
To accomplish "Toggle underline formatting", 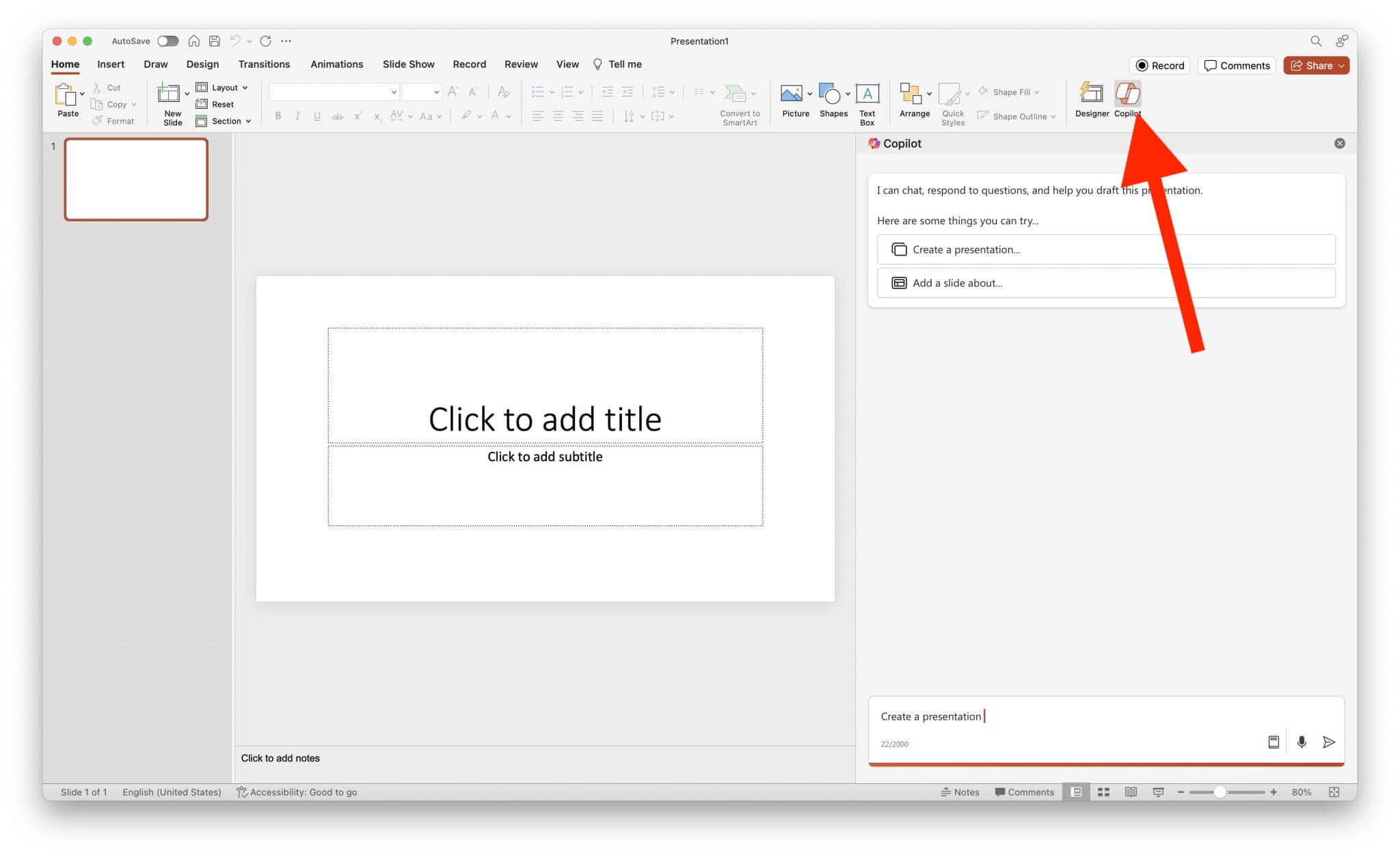I will point(317,115).
